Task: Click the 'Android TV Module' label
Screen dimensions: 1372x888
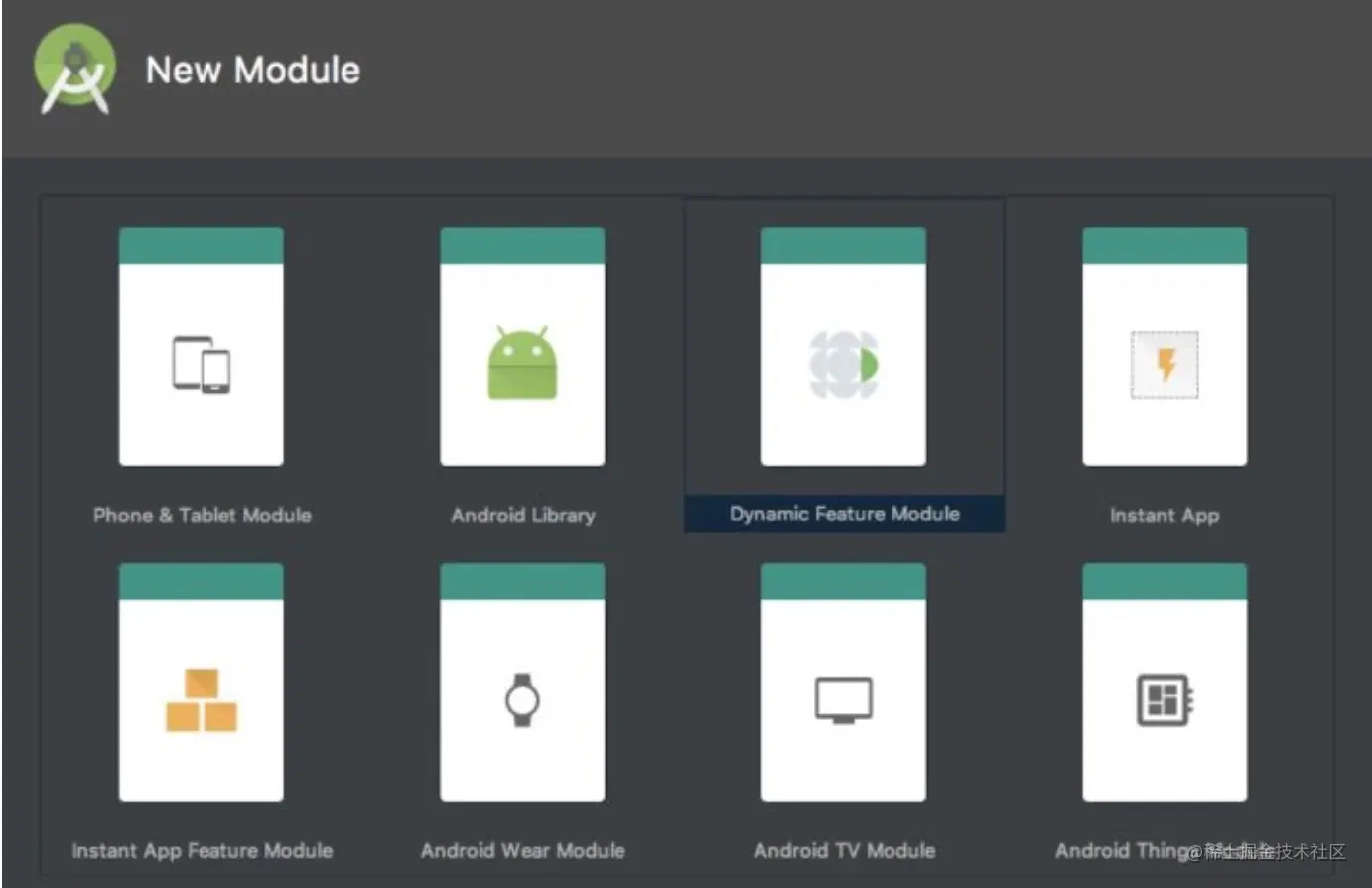Action: [845, 851]
